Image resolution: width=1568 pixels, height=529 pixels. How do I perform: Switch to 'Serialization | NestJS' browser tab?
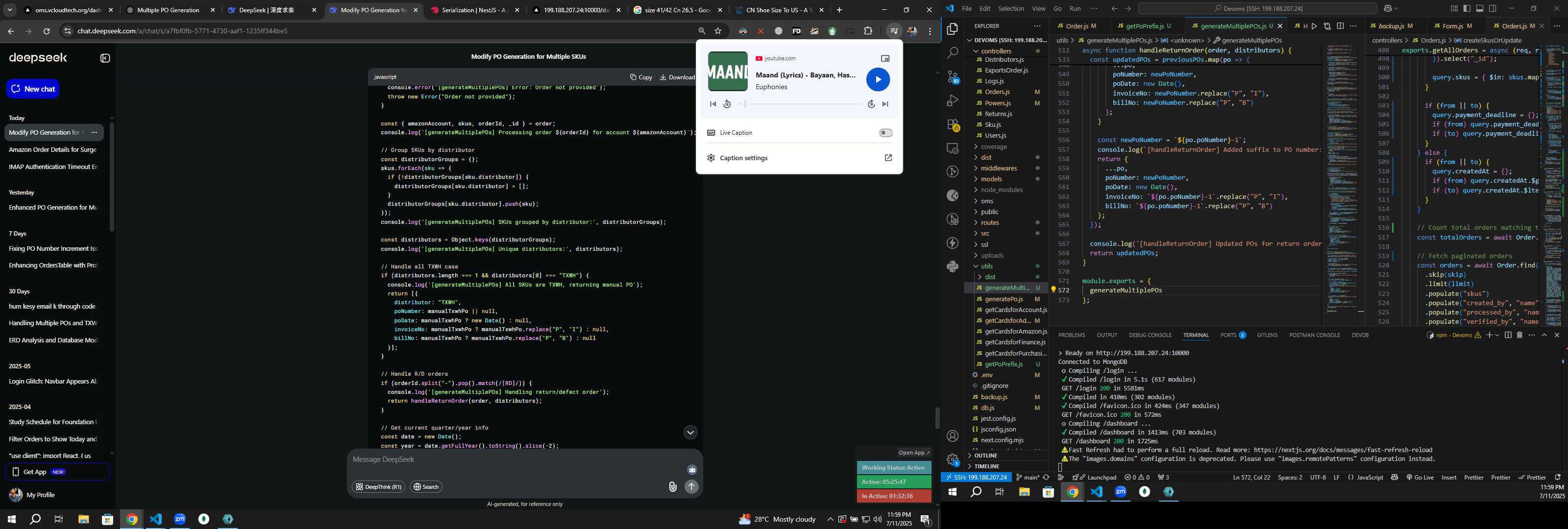(474, 10)
